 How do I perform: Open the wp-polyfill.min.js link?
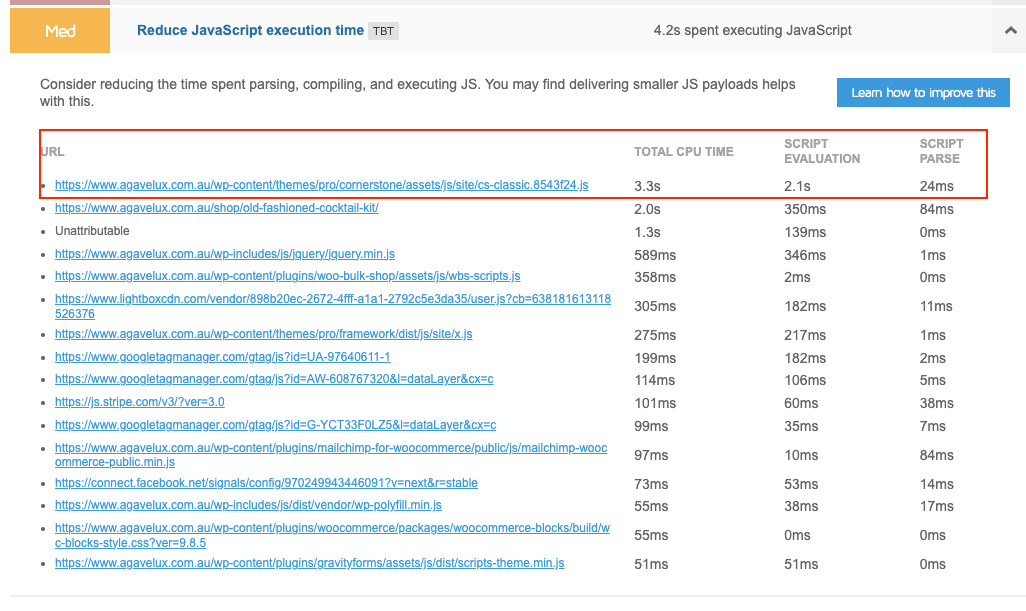[x=248, y=506]
